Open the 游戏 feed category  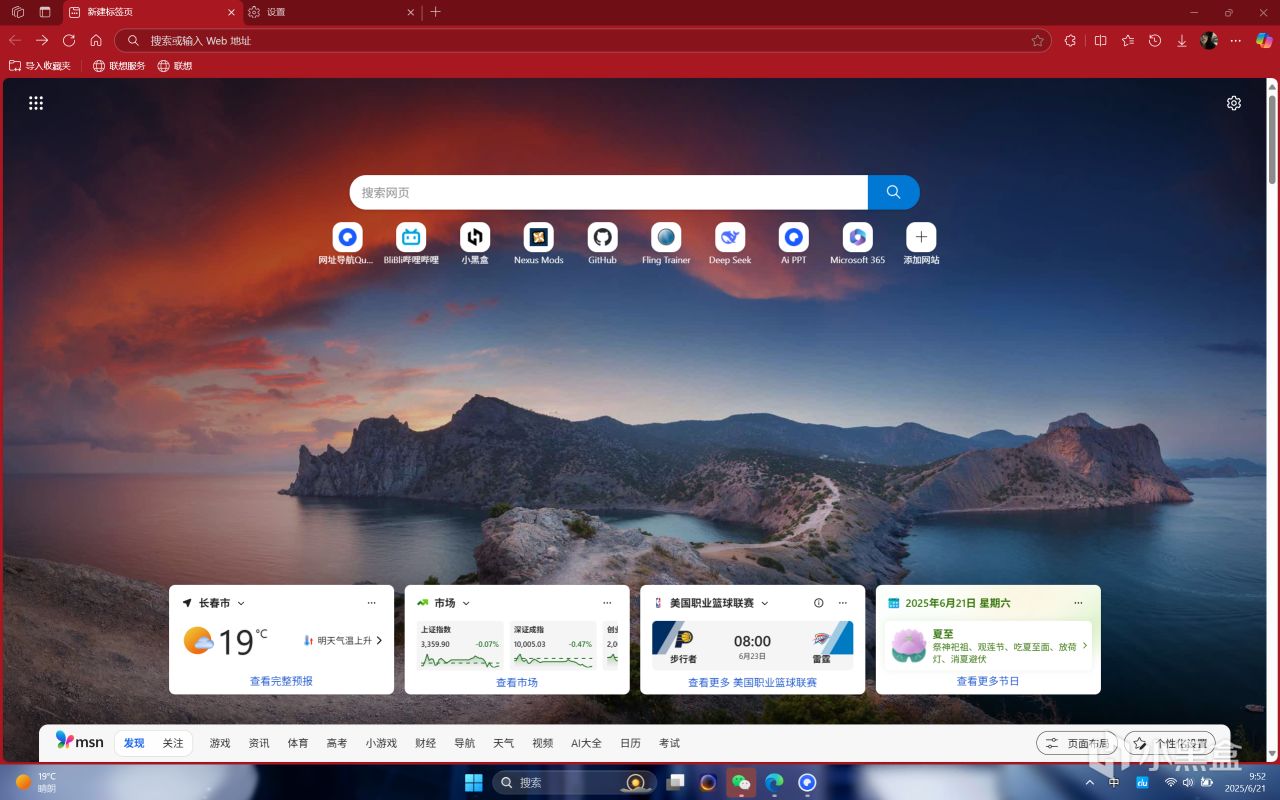click(x=220, y=743)
